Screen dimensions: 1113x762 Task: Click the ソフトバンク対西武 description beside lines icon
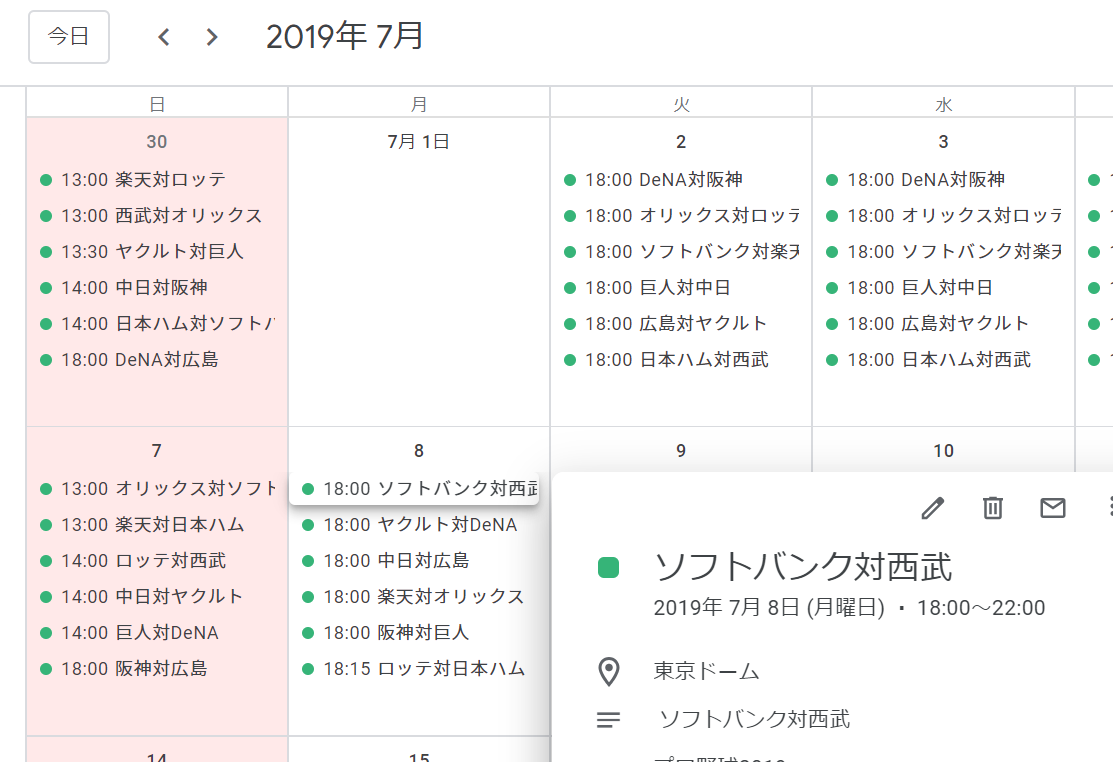[755, 719]
